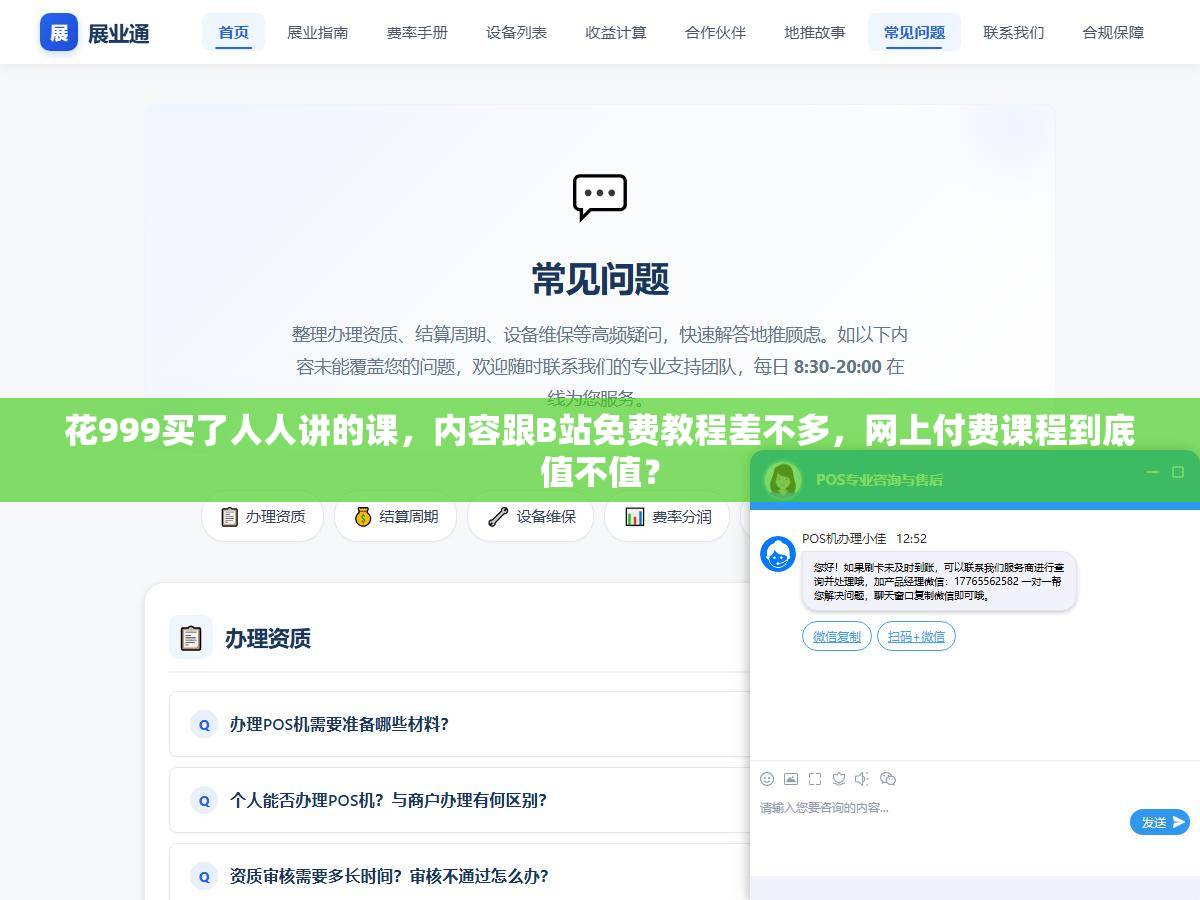This screenshot has width=1200, height=900.
Task: Open the emoji picker in chat
Action: (x=767, y=779)
